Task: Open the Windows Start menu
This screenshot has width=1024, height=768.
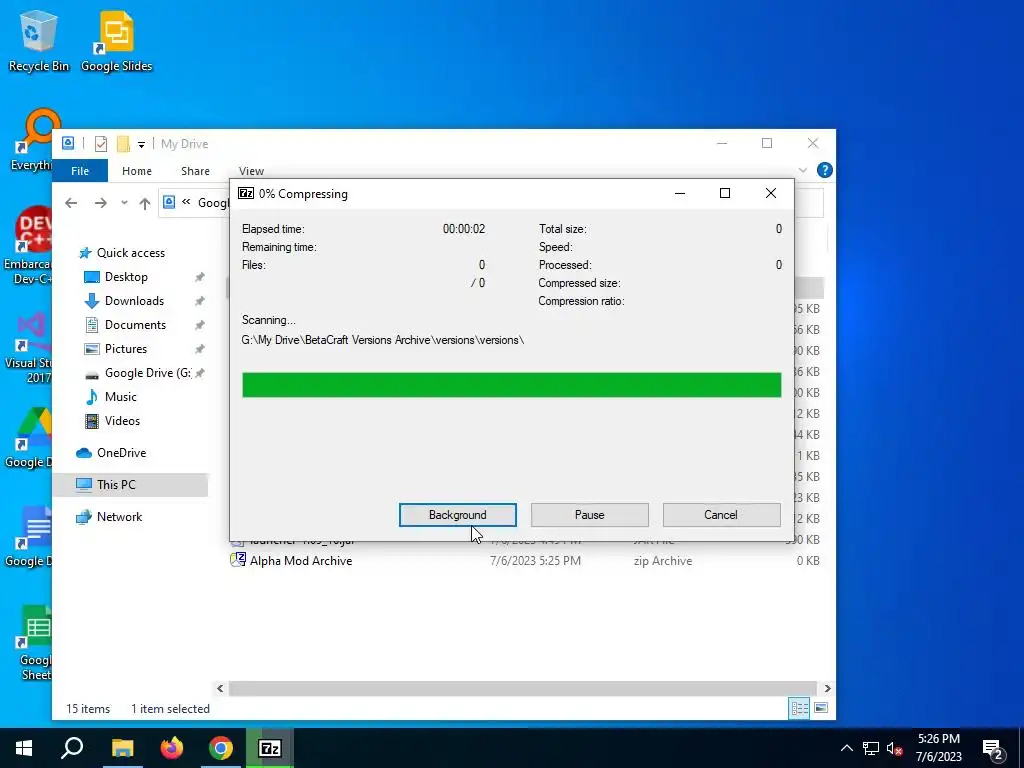Action: pos(24,748)
